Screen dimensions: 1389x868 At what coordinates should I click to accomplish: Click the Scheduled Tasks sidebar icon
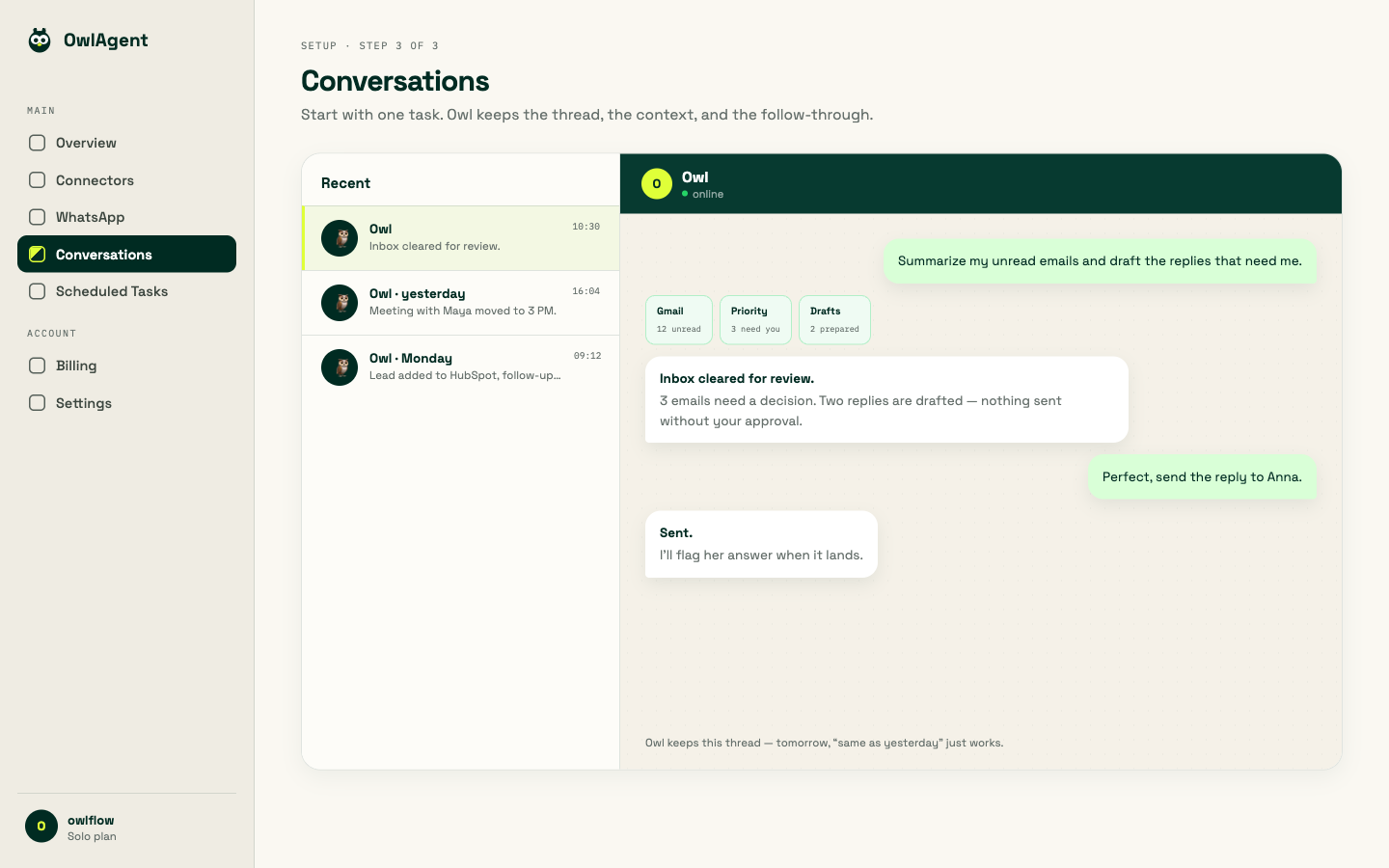pos(38,291)
